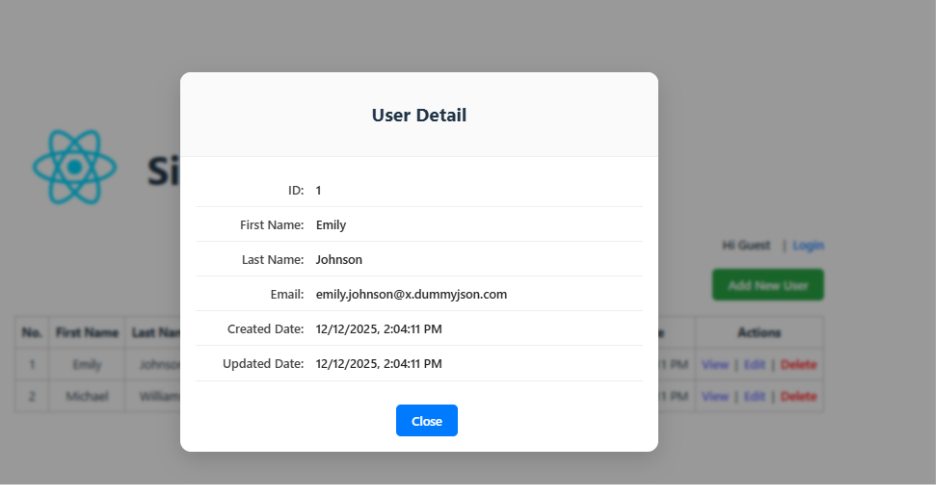Image resolution: width=936 pixels, height=486 pixels.
Task: Hit Delete link in Michael's row
Action: click(798, 397)
